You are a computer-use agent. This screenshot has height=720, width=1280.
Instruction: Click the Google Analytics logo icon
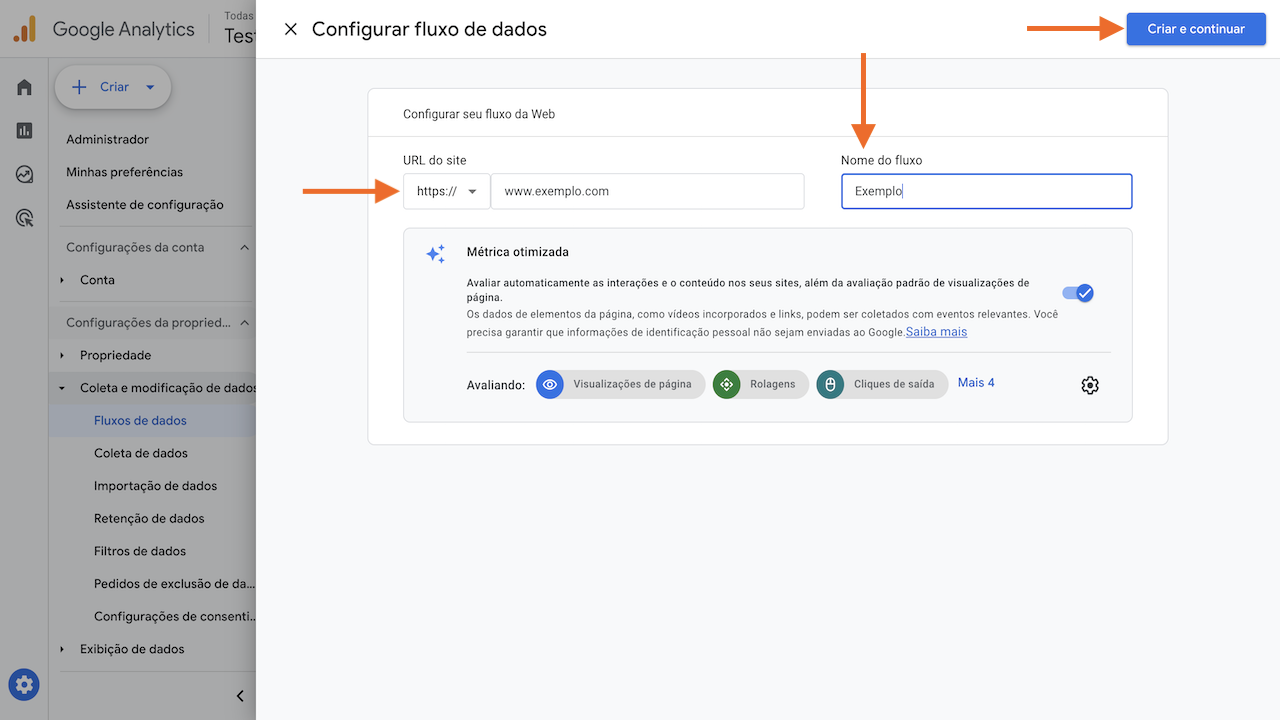coord(24,28)
